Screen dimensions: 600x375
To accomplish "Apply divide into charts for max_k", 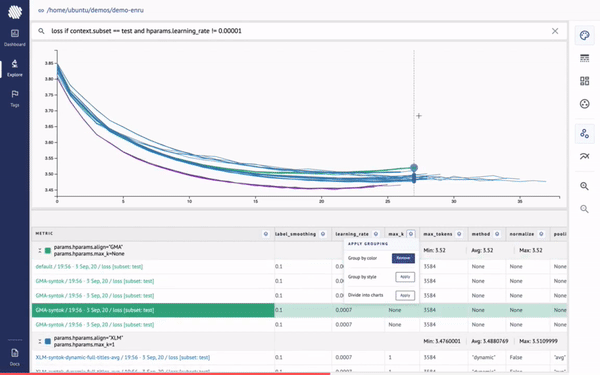I will pos(405,295).
